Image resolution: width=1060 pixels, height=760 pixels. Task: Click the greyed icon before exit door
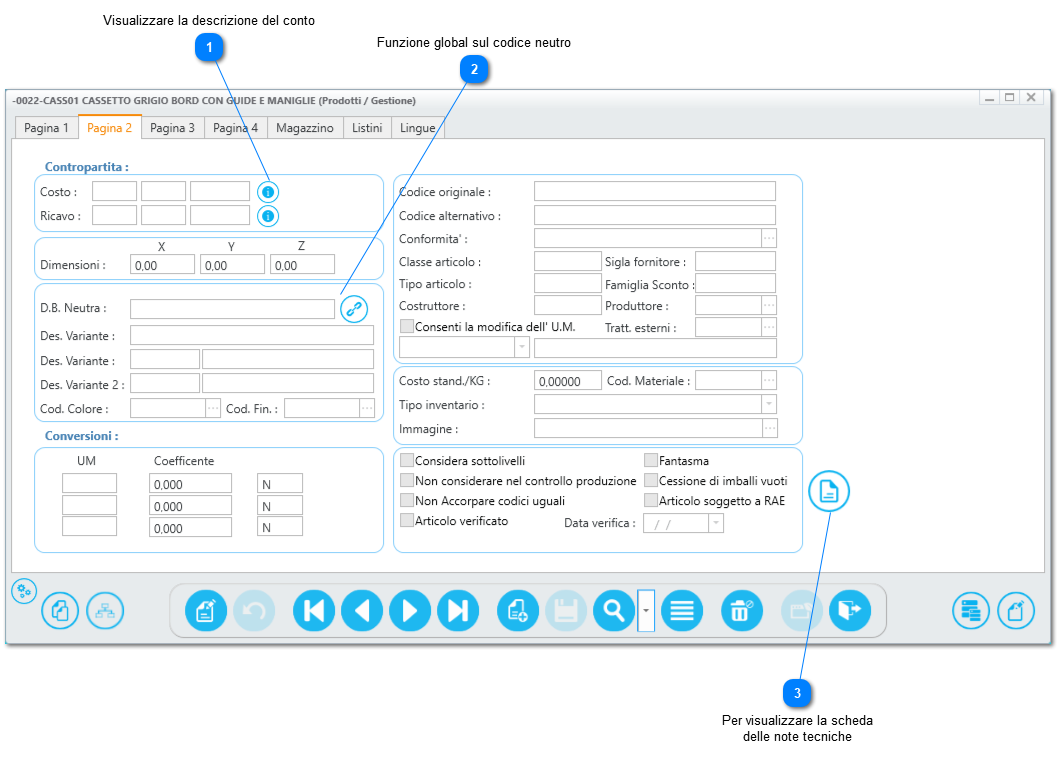click(802, 611)
